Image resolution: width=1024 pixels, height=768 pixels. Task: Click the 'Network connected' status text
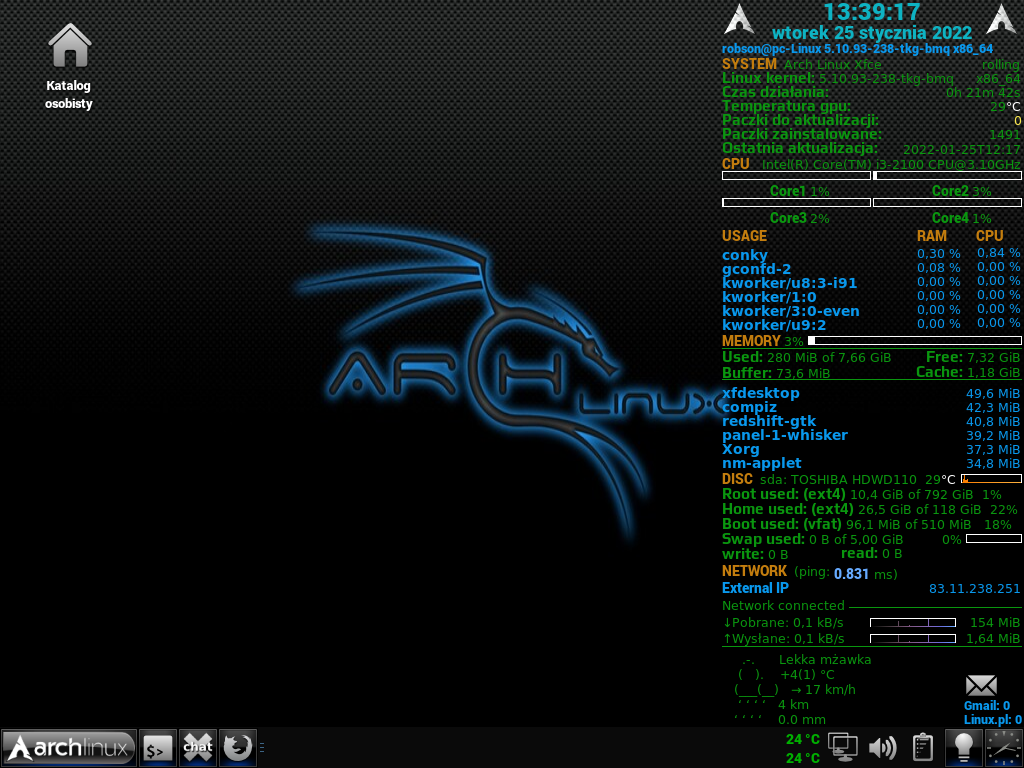[x=783, y=605]
